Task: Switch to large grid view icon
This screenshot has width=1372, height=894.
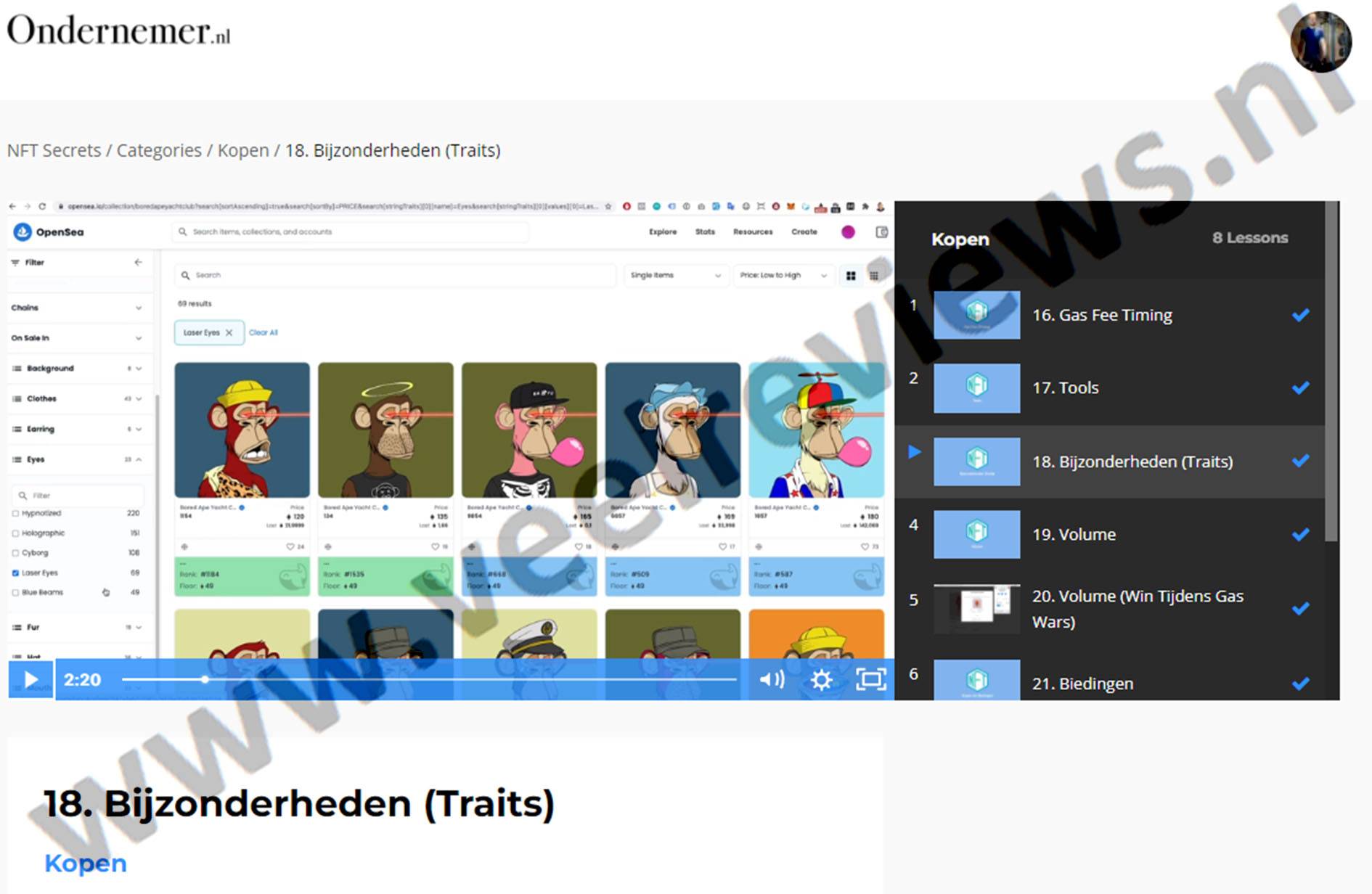Action: pos(851,276)
